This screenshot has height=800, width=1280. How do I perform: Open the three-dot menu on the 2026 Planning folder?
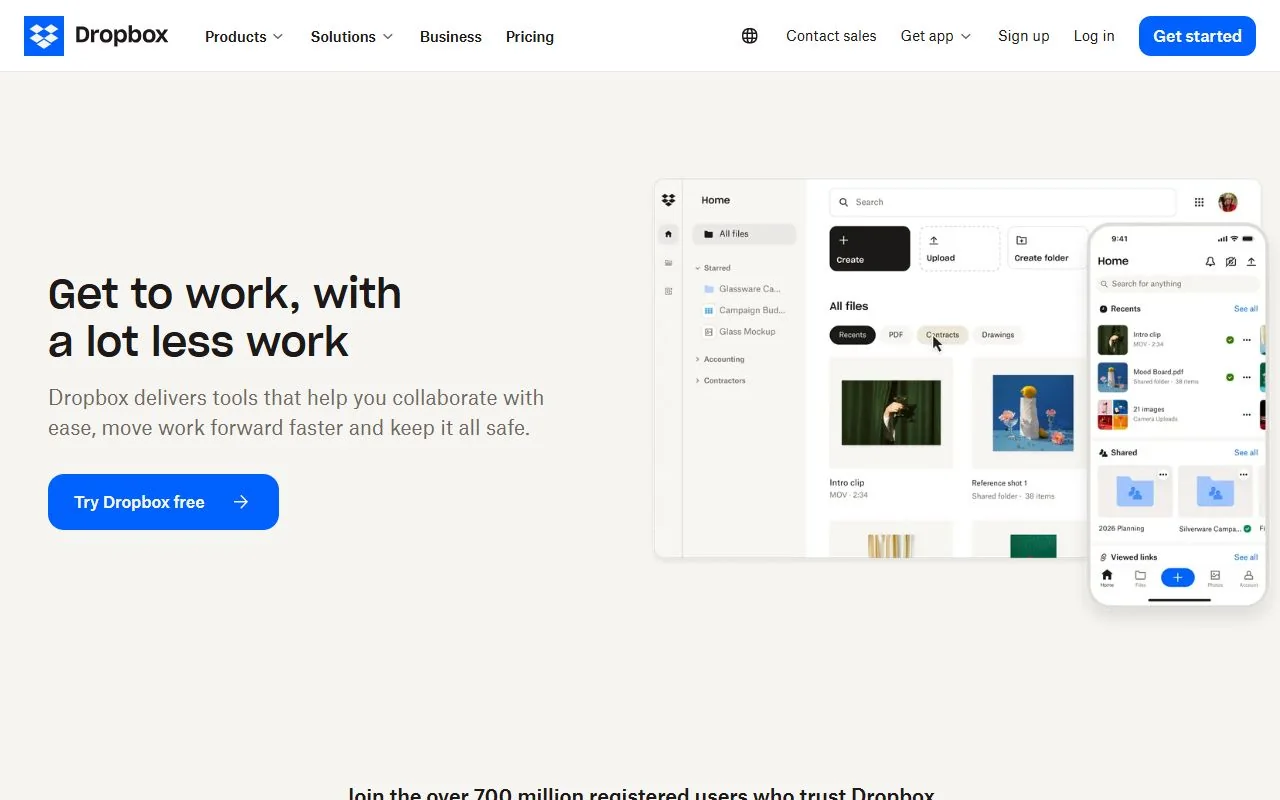coord(1162,475)
